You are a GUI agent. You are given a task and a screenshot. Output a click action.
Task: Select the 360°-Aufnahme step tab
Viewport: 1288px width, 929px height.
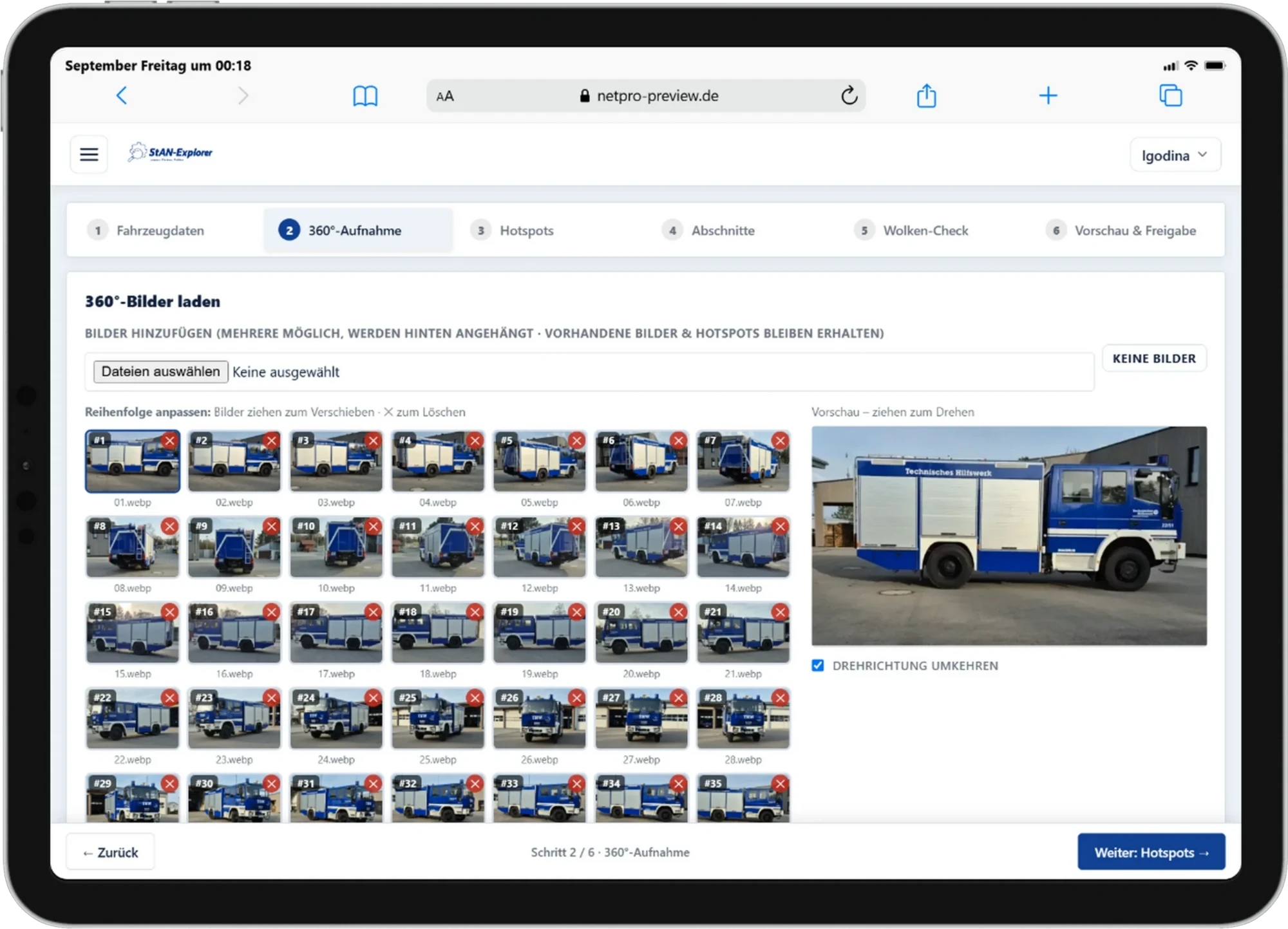(x=357, y=230)
